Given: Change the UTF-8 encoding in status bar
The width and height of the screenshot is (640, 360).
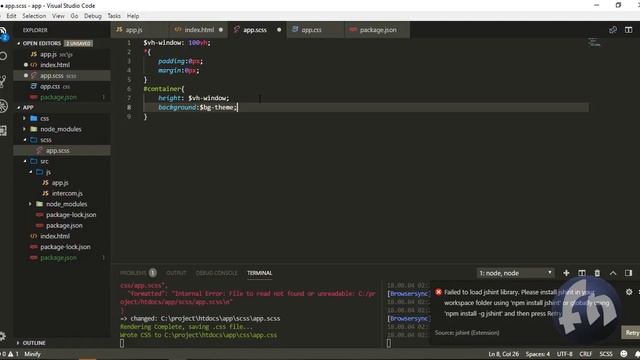Looking at the screenshot, I should click(564, 354).
